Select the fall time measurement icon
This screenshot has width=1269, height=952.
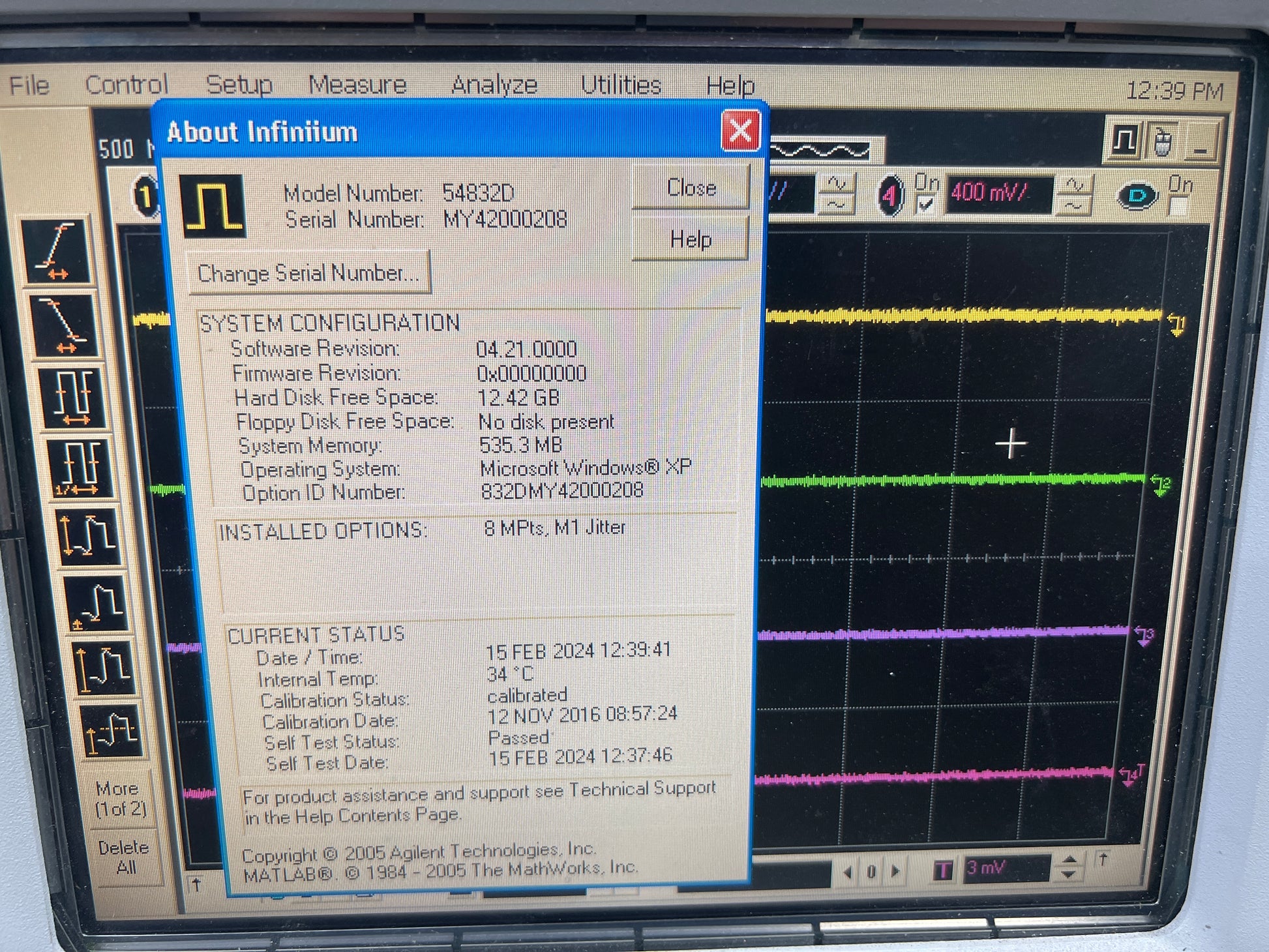click(64, 324)
